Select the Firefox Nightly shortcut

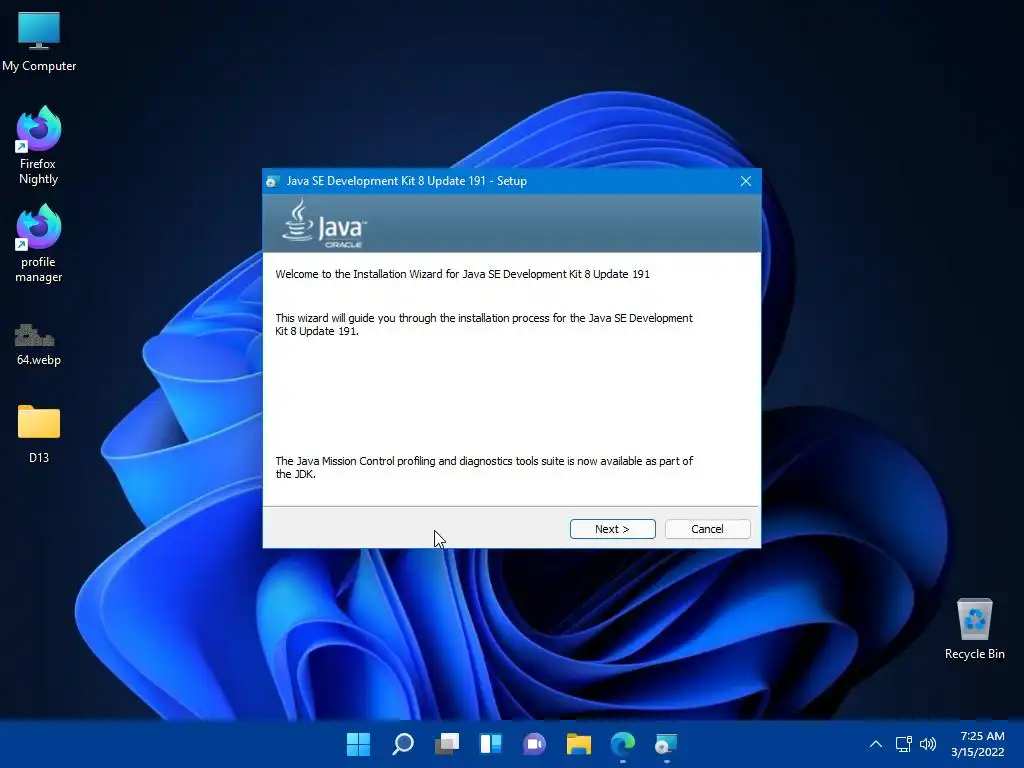[x=39, y=145]
